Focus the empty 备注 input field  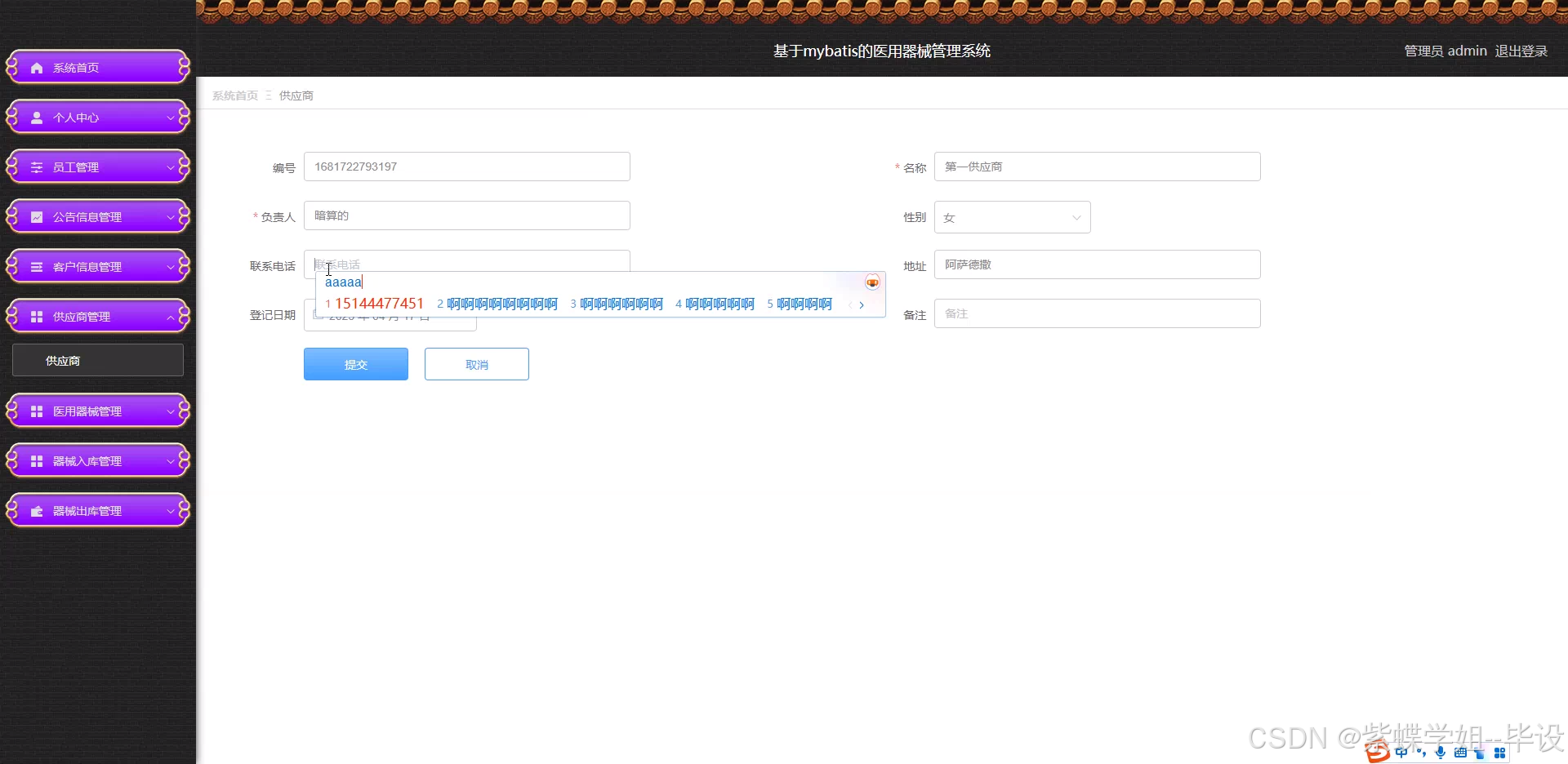point(1098,313)
